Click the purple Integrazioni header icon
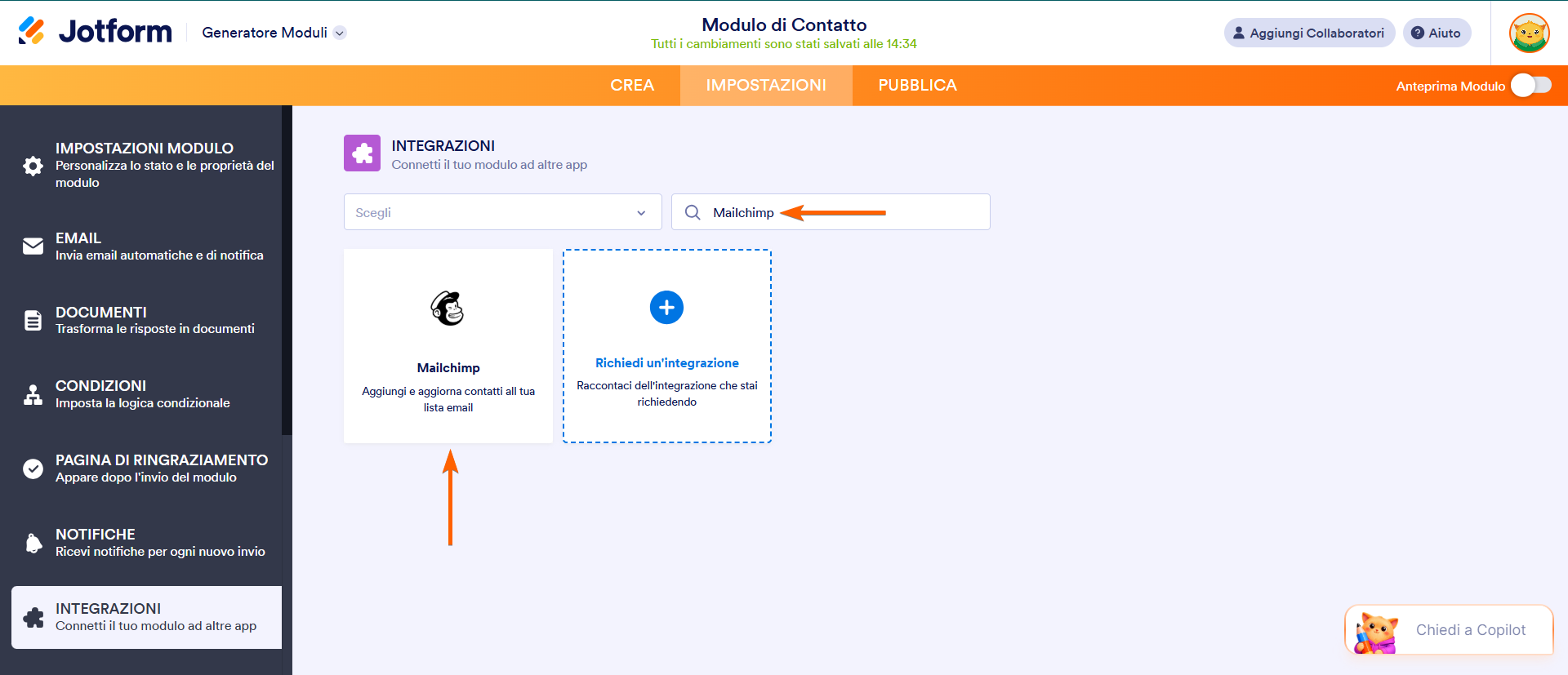1568x675 pixels. click(362, 153)
